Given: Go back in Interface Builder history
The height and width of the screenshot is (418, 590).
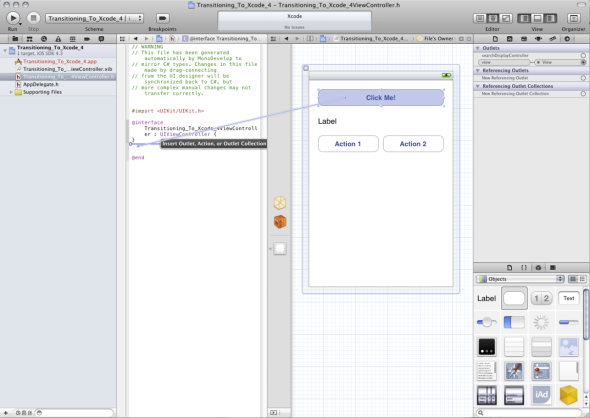Looking at the screenshot, I should pos(286,39).
